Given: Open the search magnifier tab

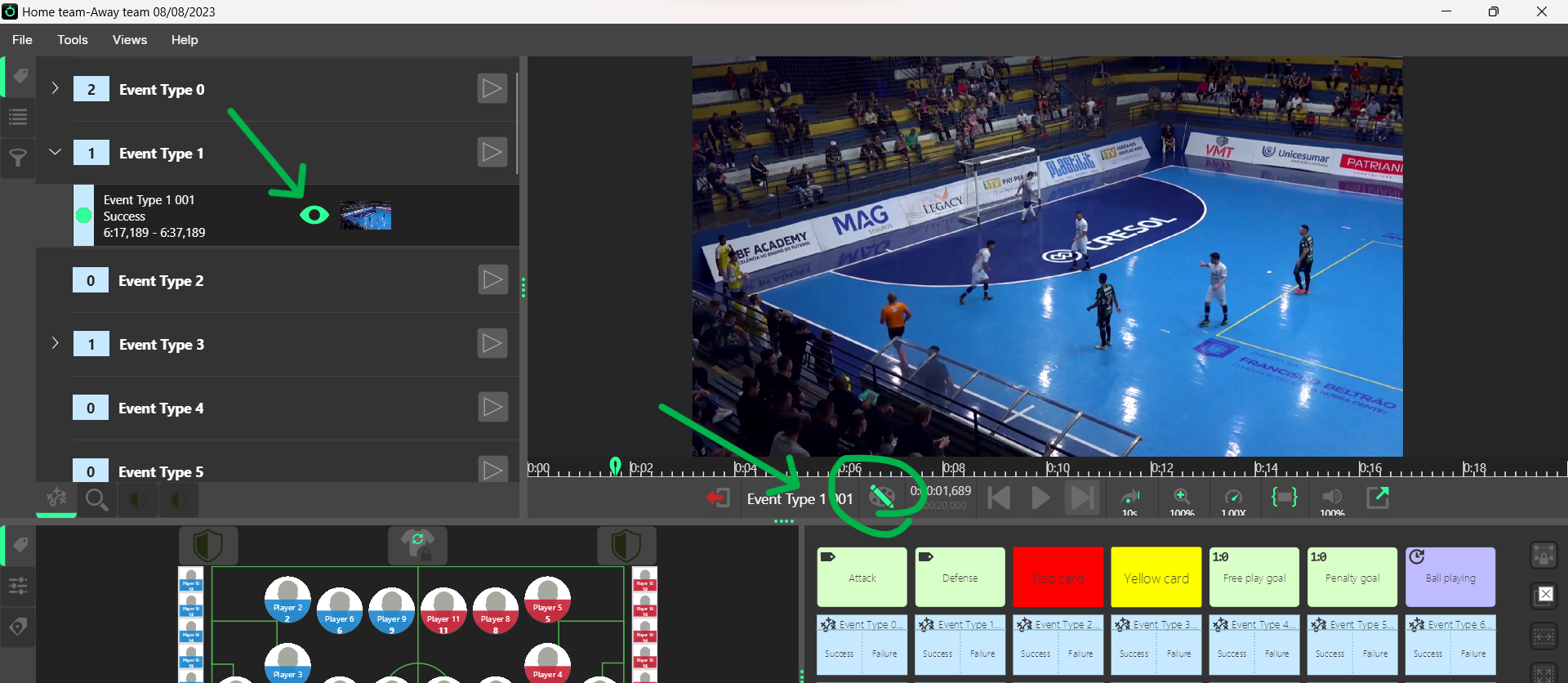Looking at the screenshot, I should click(x=96, y=499).
